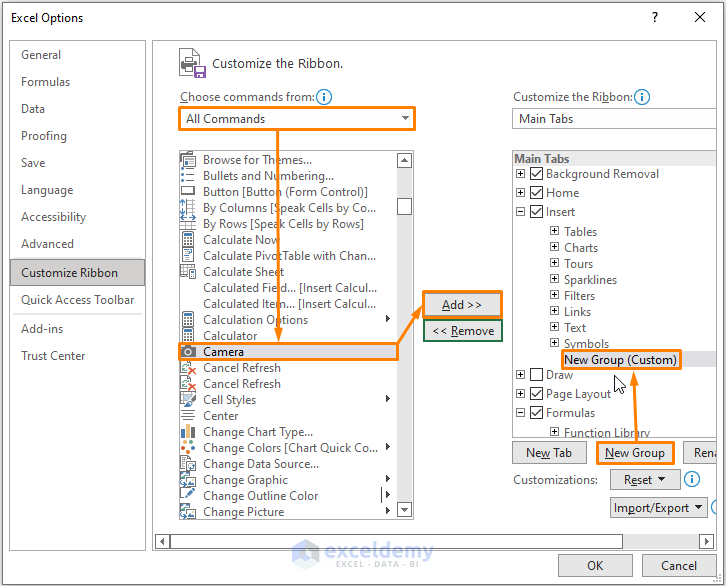The height and width of the screenshot is (586, 726).
Task: Click the Calculator command icon
Action: [188, 336]
